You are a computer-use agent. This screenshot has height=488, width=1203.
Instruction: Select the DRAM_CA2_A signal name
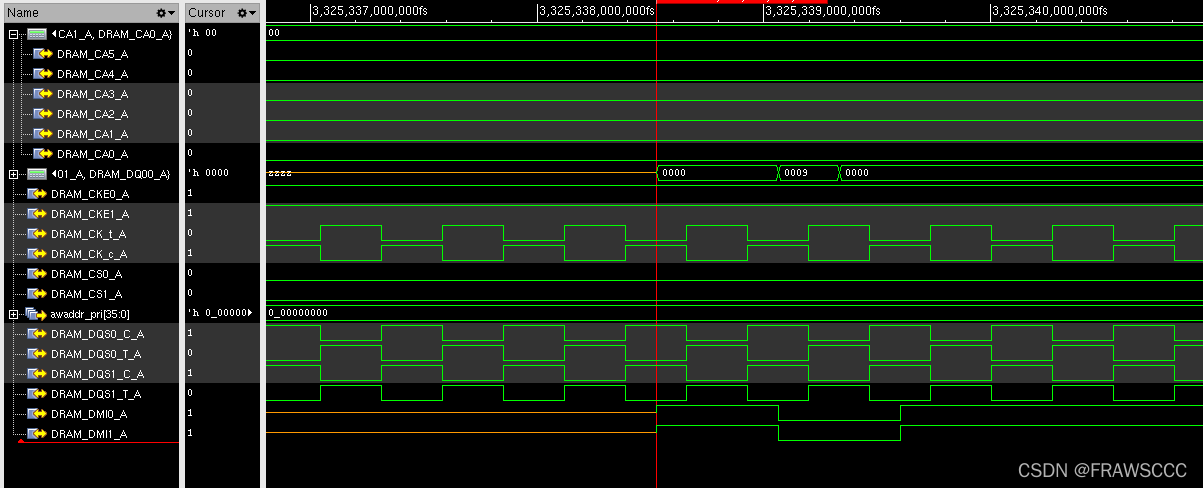tap(92, 114)
